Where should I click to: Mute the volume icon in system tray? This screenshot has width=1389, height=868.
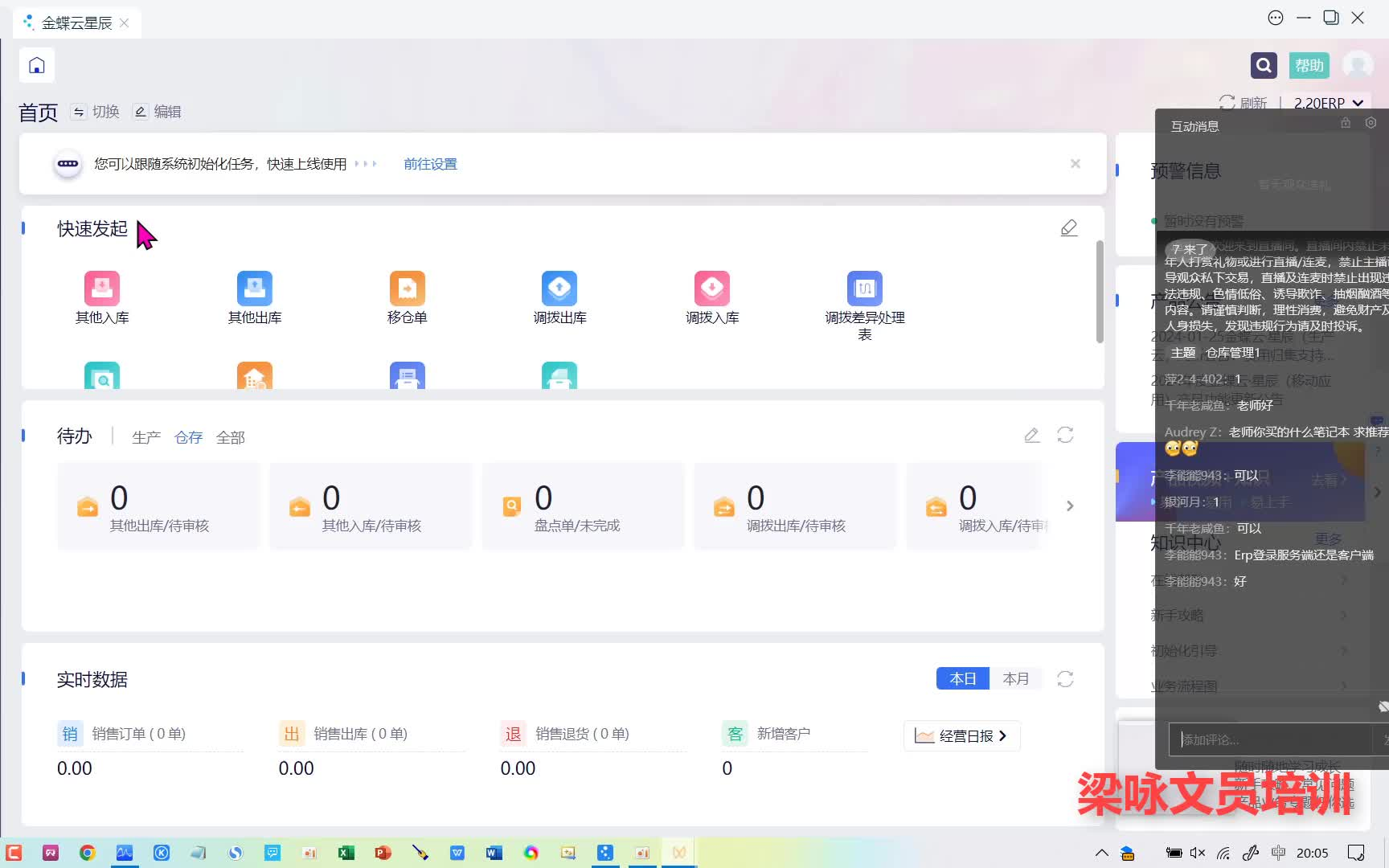click(x=1198, y=853)
